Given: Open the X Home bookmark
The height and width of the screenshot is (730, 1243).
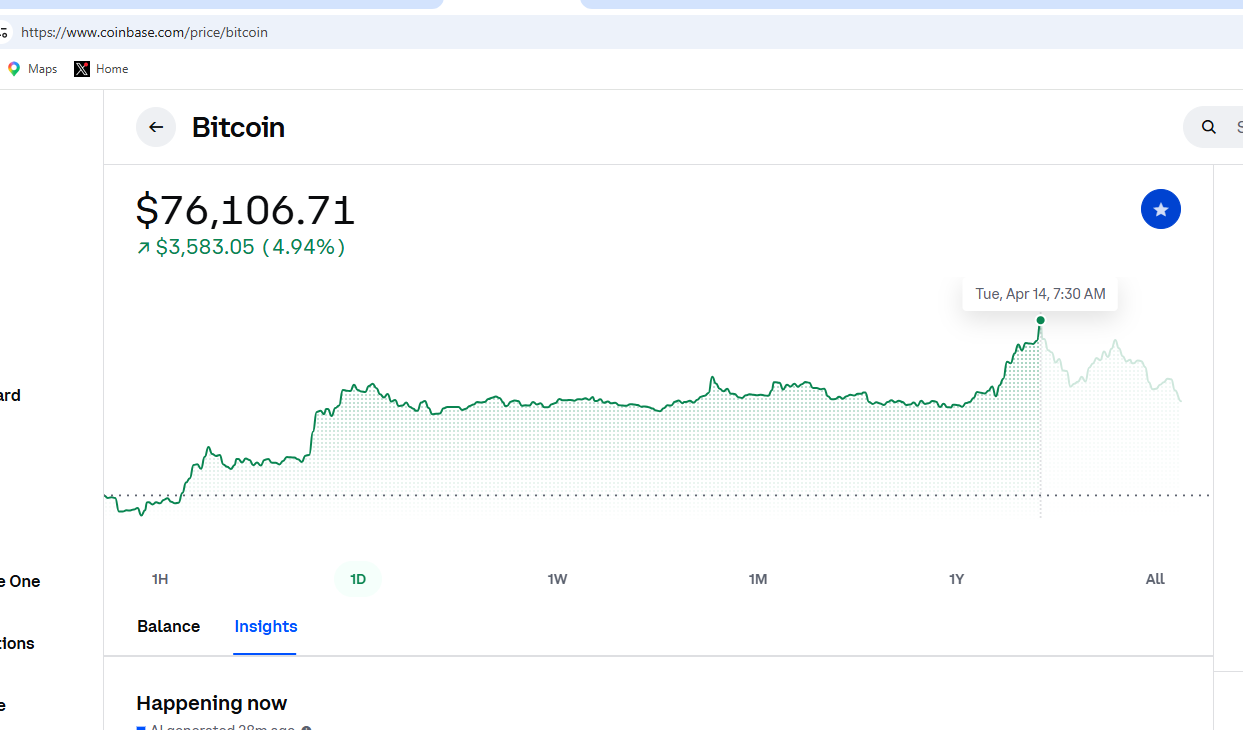Looking at the screenshot, I should pos(101,69).
